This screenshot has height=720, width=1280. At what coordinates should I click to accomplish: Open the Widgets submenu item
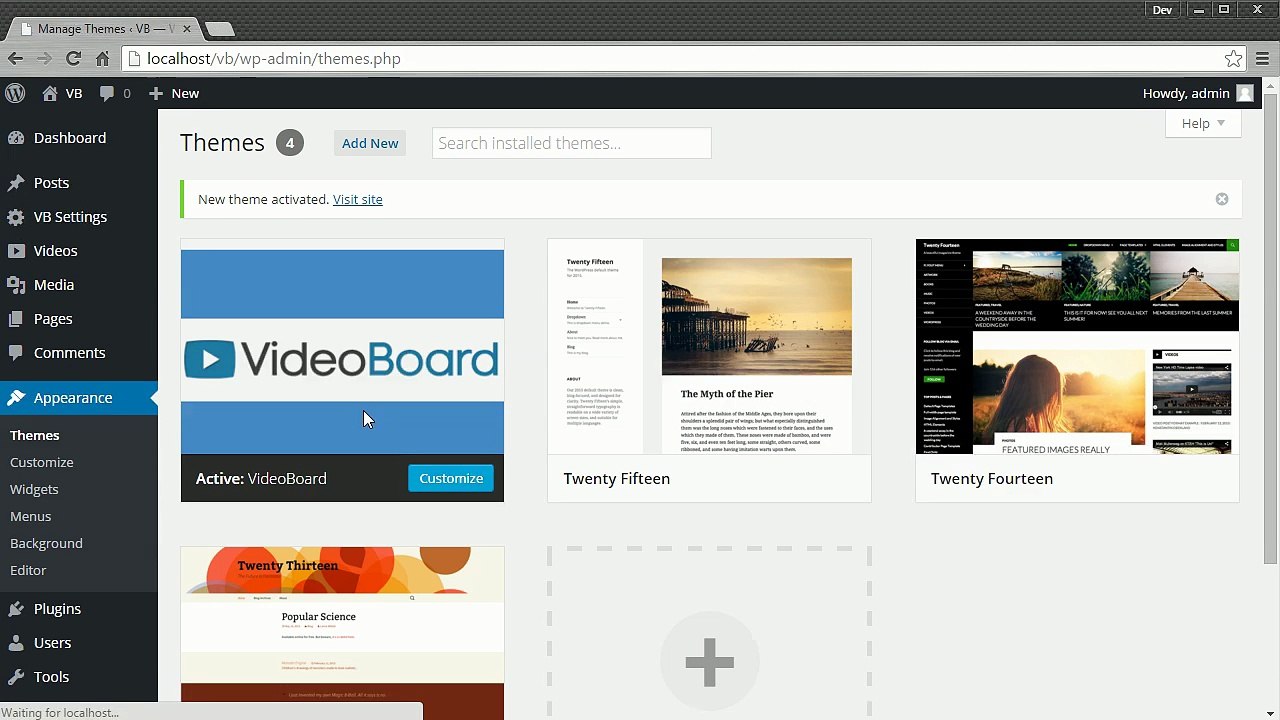coord(34,489)
